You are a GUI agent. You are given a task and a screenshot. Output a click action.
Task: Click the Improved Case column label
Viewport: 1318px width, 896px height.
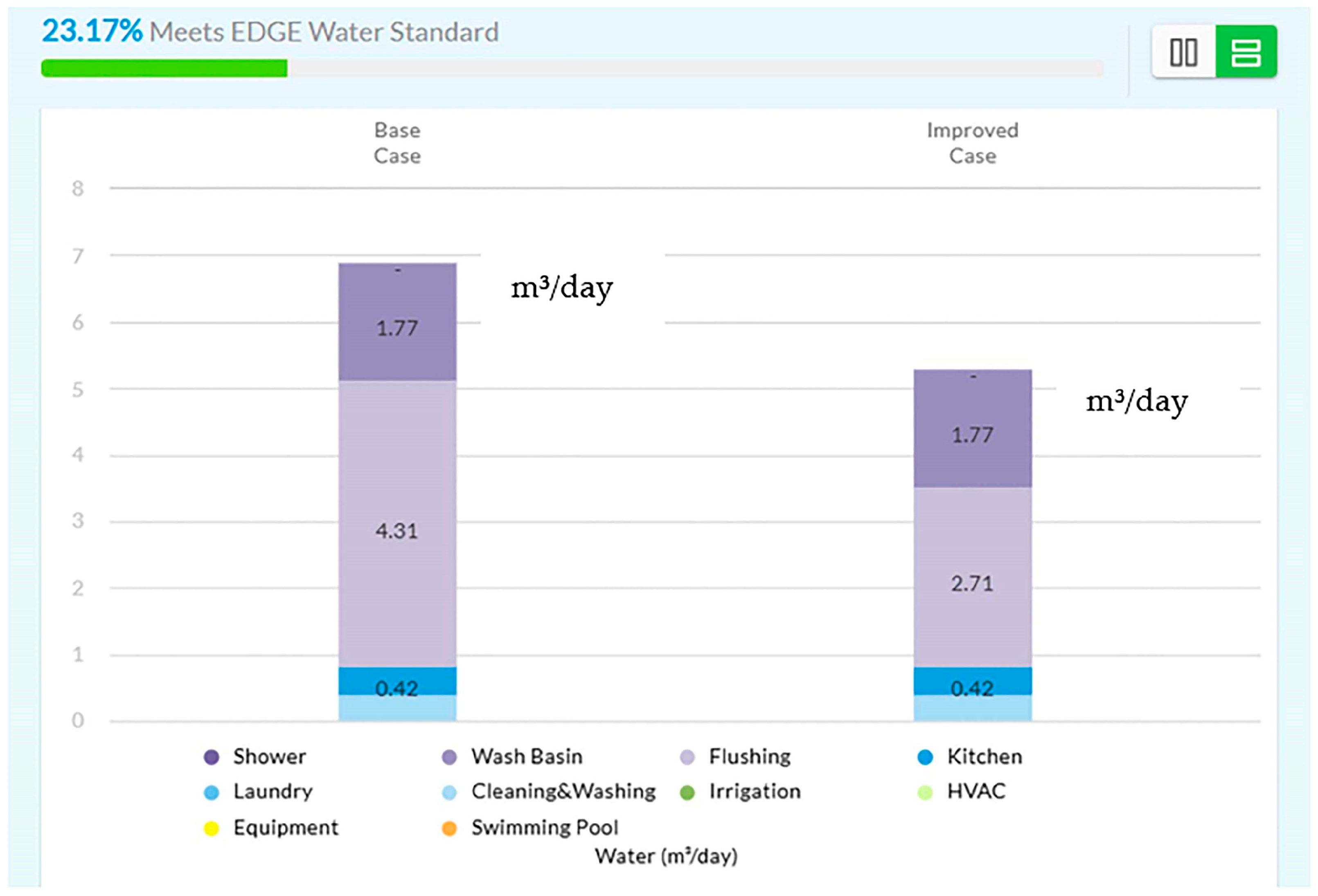[x=972, y=143]
